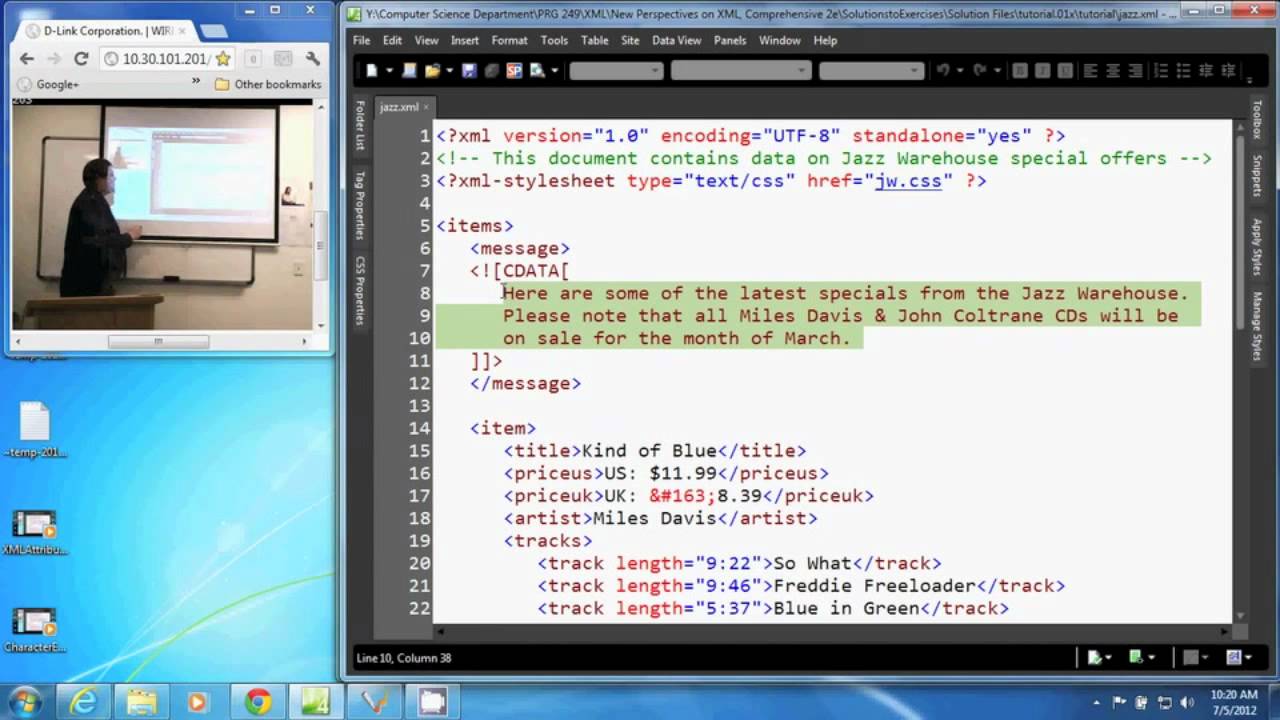Expand the Toolbox side panel
Screen dimensions: 1280x720
pyautogui.click(x=1256, y=119)
